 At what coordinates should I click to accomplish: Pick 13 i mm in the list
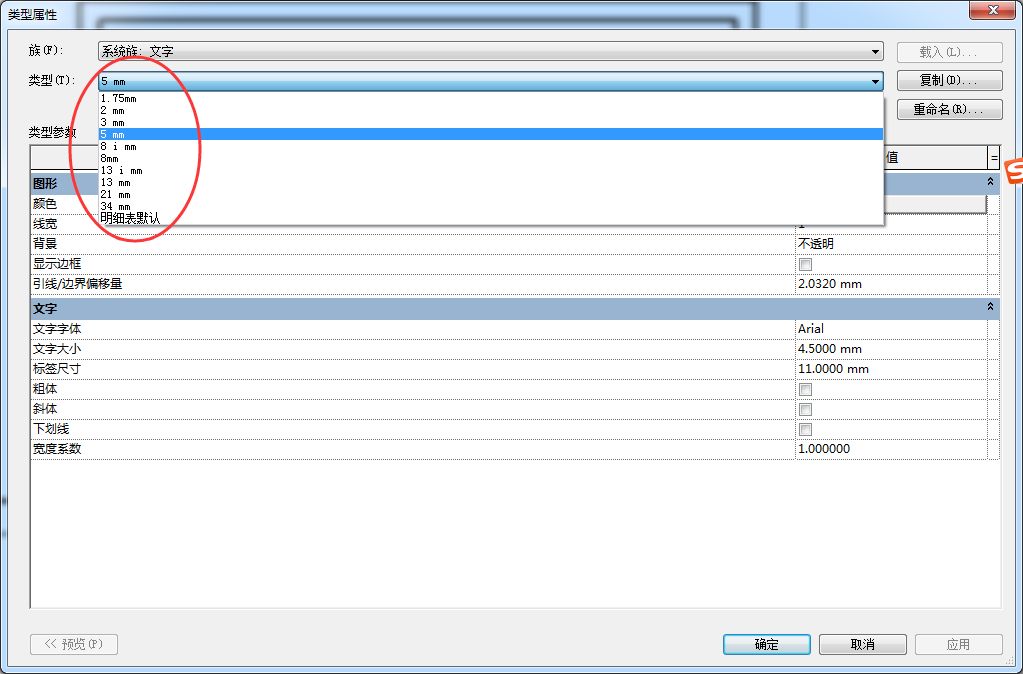491,170
